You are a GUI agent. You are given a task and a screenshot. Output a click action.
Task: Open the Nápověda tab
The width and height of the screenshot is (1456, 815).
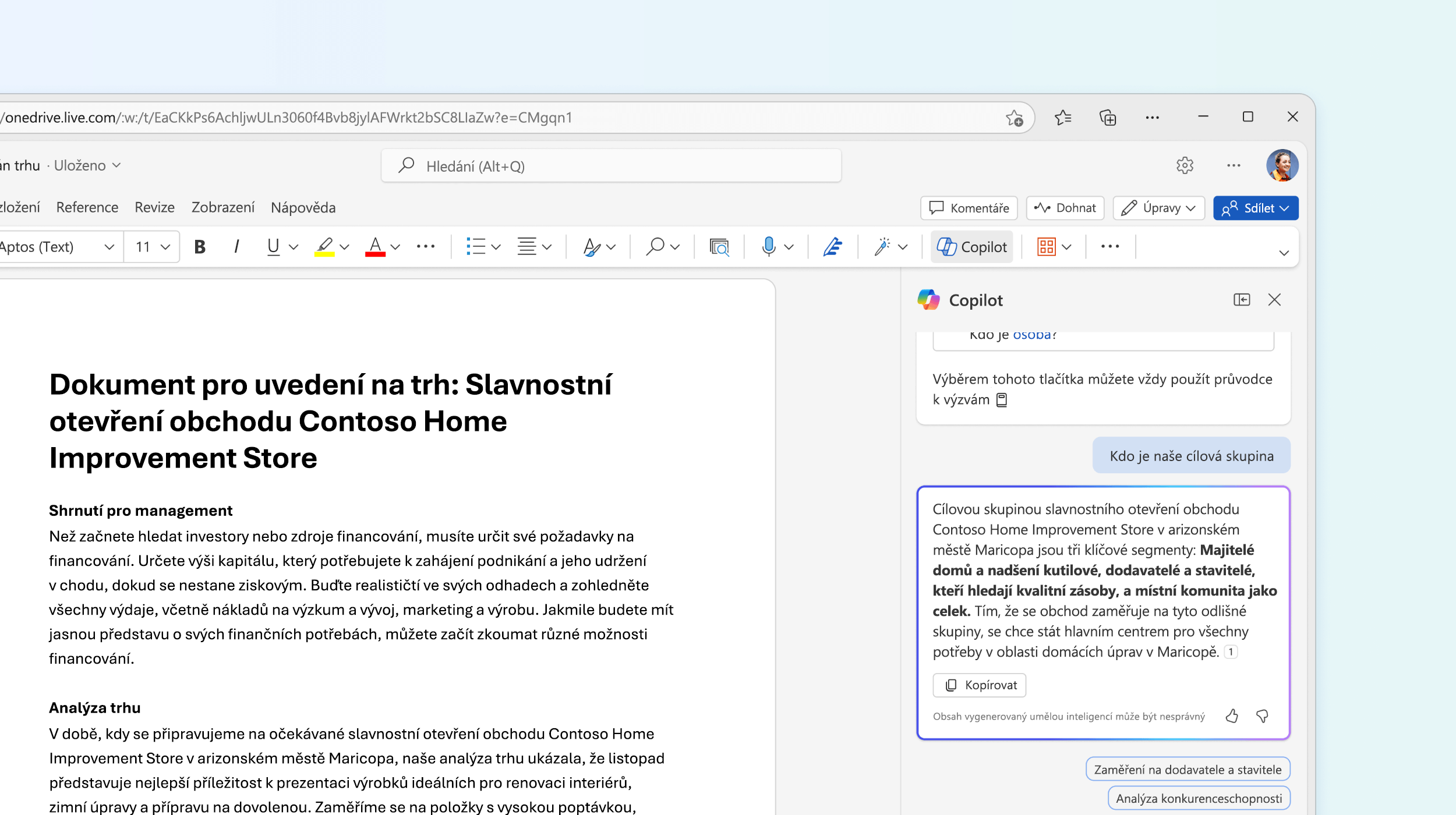303,207
